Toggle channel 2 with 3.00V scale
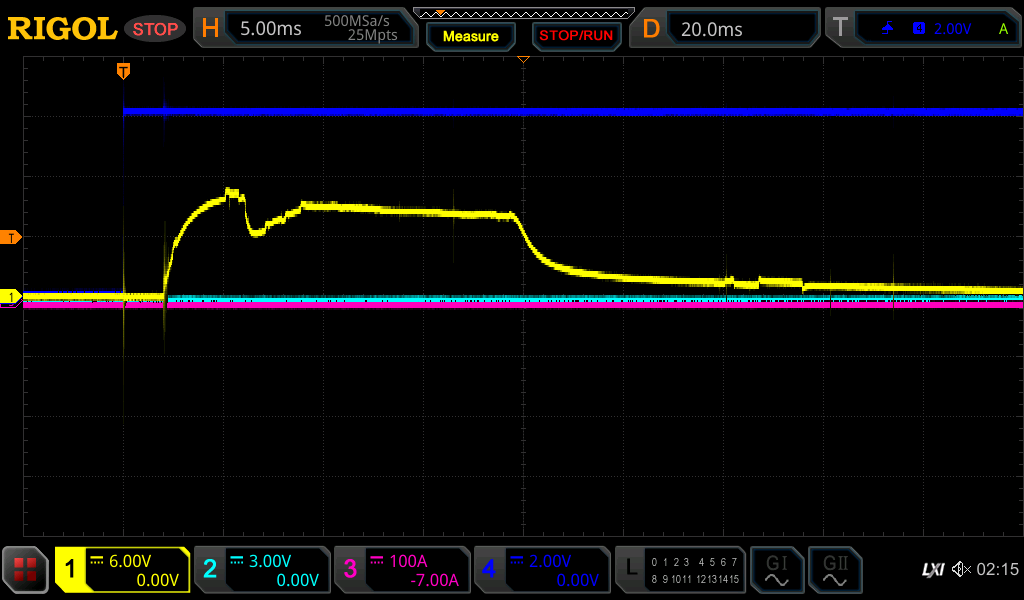The height and width of the screenshot is (600, 1024). pyautogui.click(x=262, y=570)
